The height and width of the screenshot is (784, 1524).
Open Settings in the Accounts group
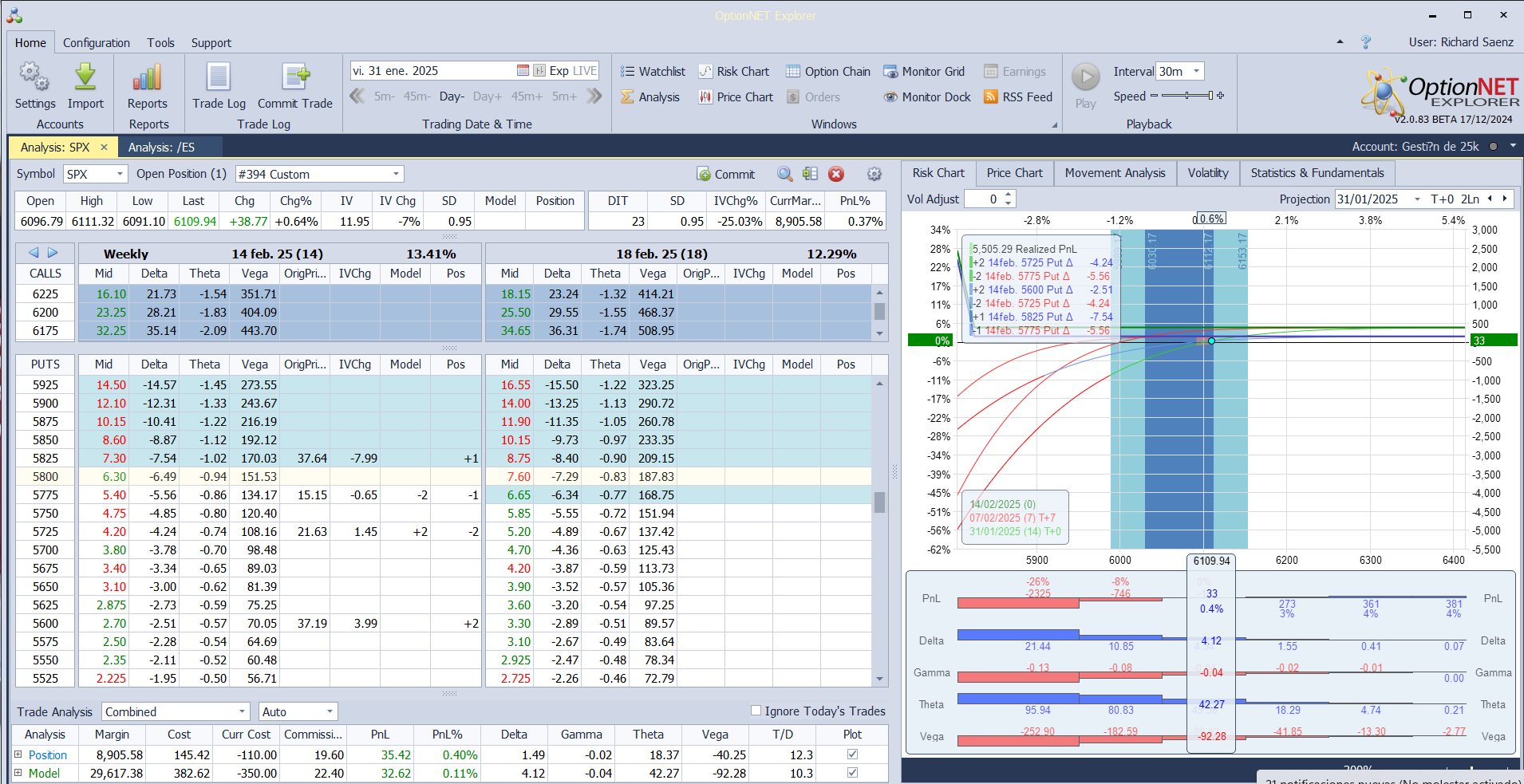point(34,86)
